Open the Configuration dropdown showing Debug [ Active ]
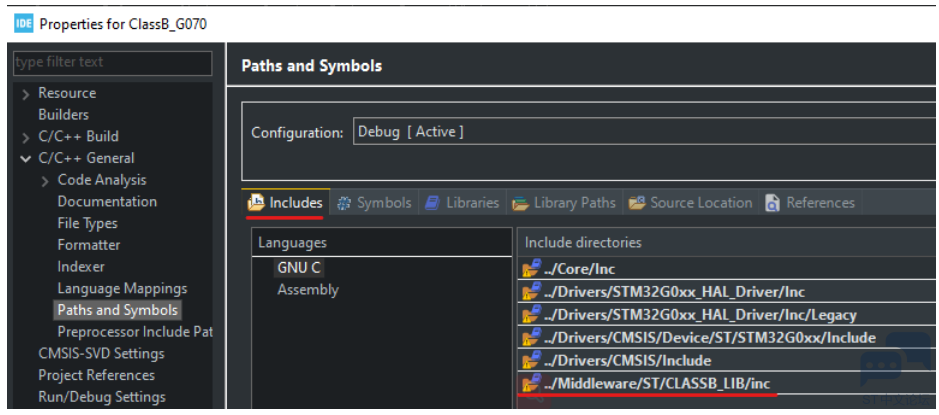 coord(646,132)
